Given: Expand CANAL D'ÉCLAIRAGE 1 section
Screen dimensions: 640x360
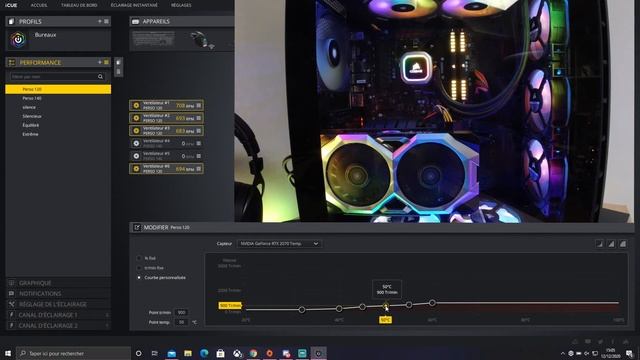Looking at the screenshot, I should pyautogui.click(x=58, y=315).
